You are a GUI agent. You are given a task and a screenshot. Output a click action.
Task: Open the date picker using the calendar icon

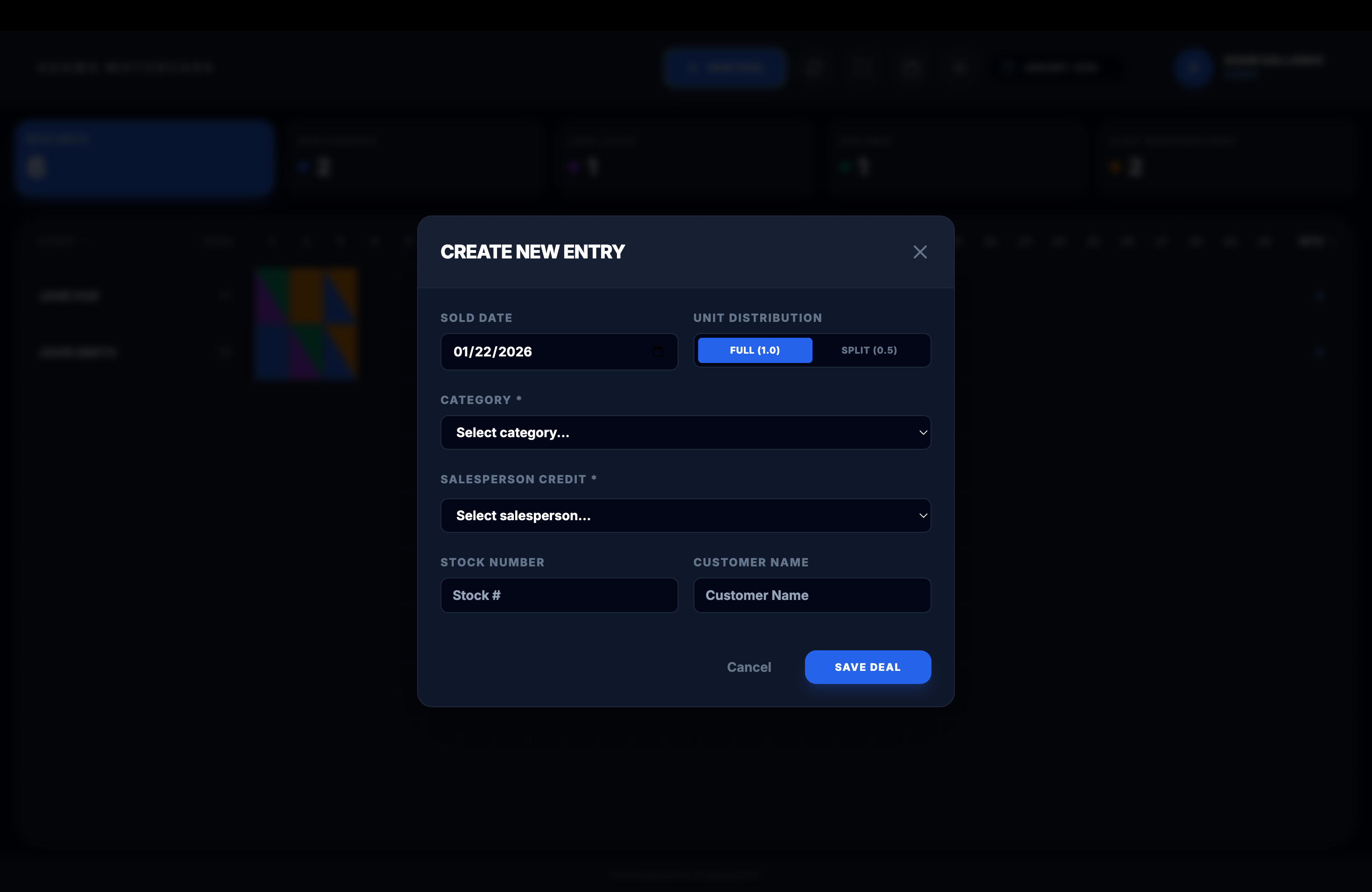click(x=659, y=351)
